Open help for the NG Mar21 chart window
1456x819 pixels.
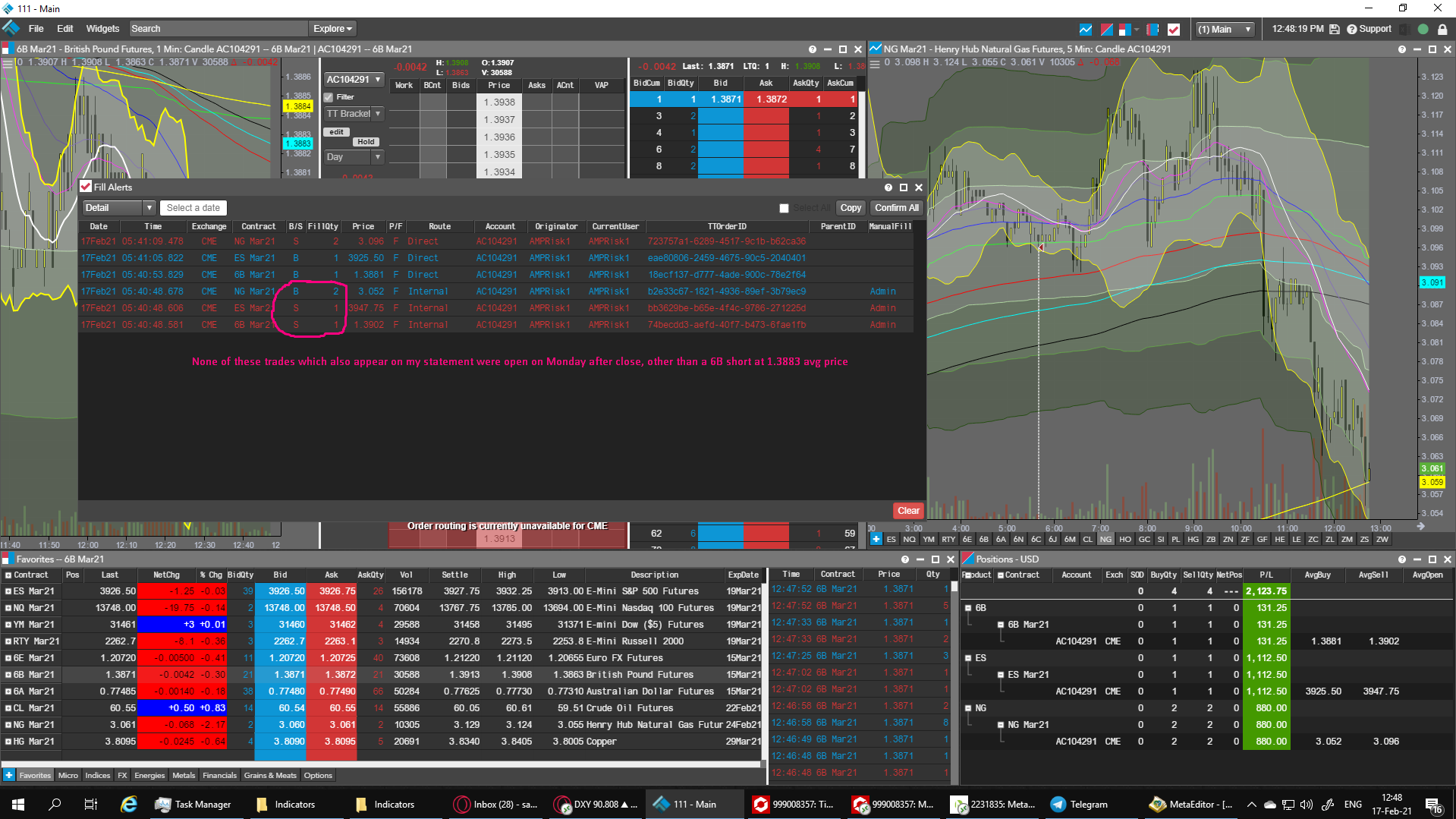coord(1401,49)
